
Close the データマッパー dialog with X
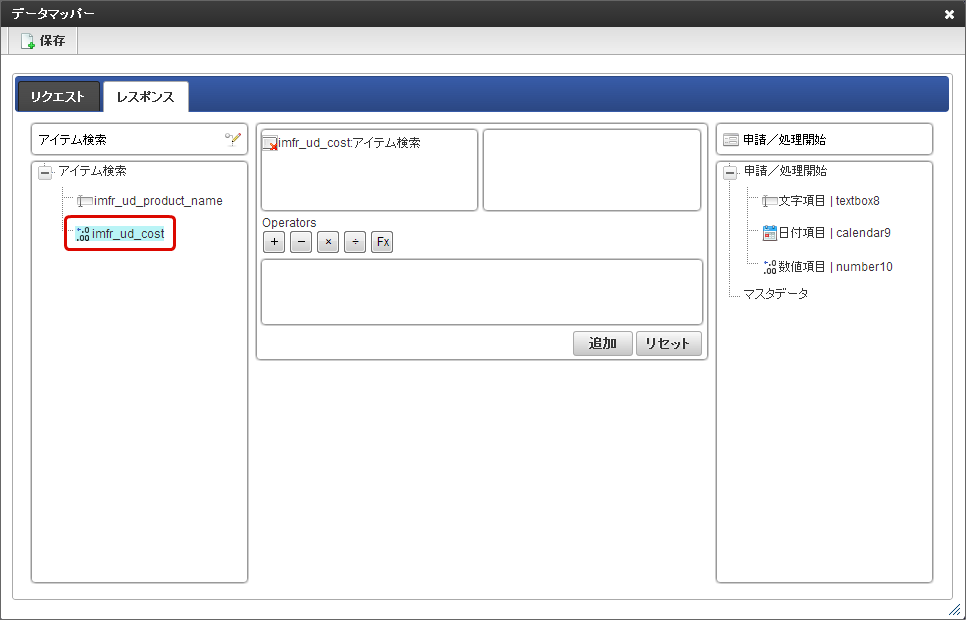[949, 14]
